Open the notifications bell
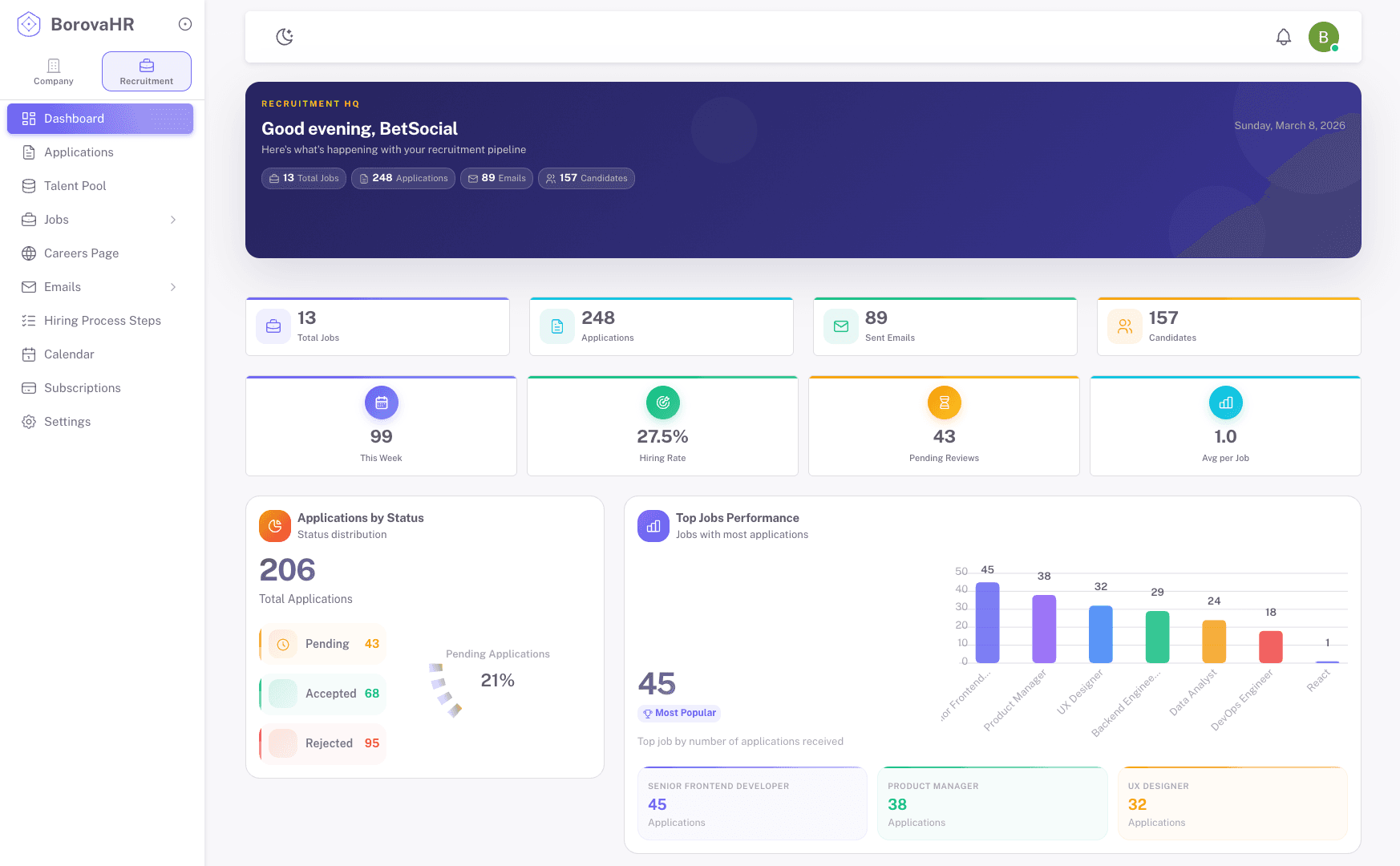This screenshot has width=1400, height=866. (1284, 37)
